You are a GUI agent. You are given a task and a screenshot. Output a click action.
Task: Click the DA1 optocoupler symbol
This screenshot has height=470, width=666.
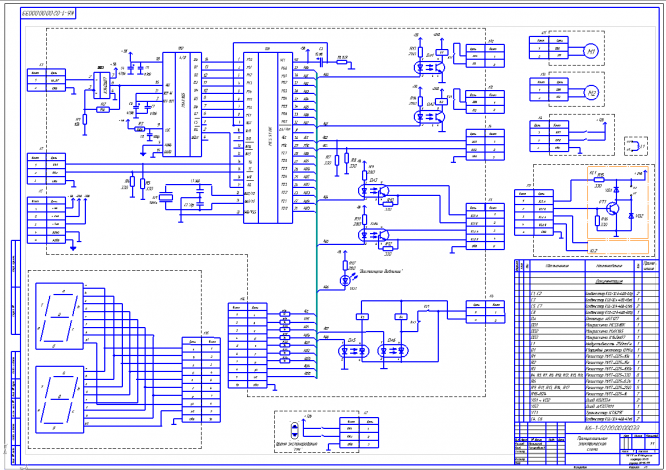(x=429, y=67)
